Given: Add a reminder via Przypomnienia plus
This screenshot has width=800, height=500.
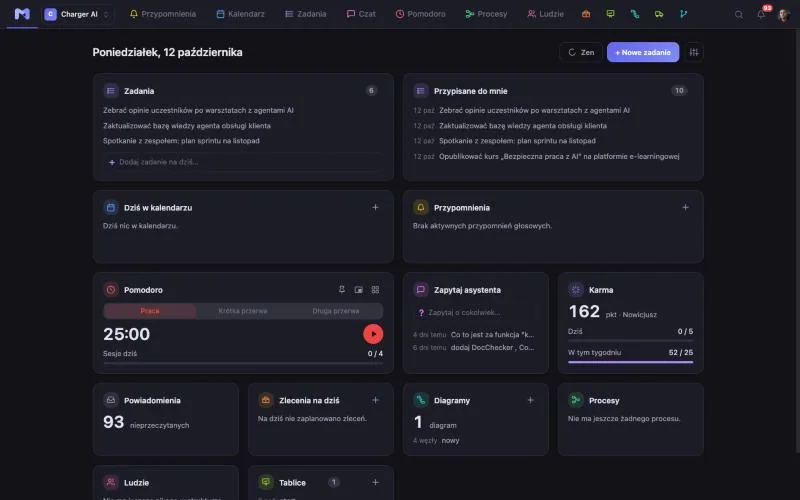Looking at the screenshot, I should click(x=685, y=207).
